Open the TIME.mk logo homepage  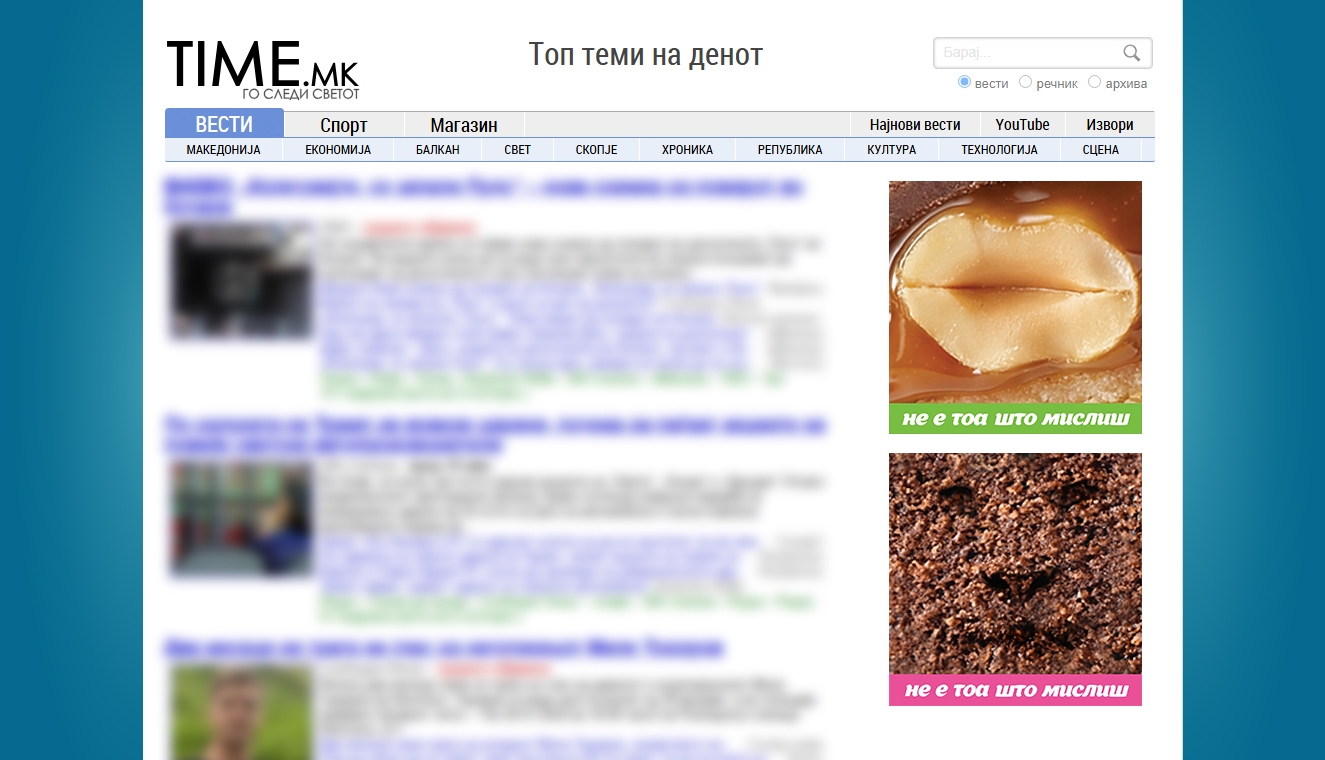coord(262,70)
